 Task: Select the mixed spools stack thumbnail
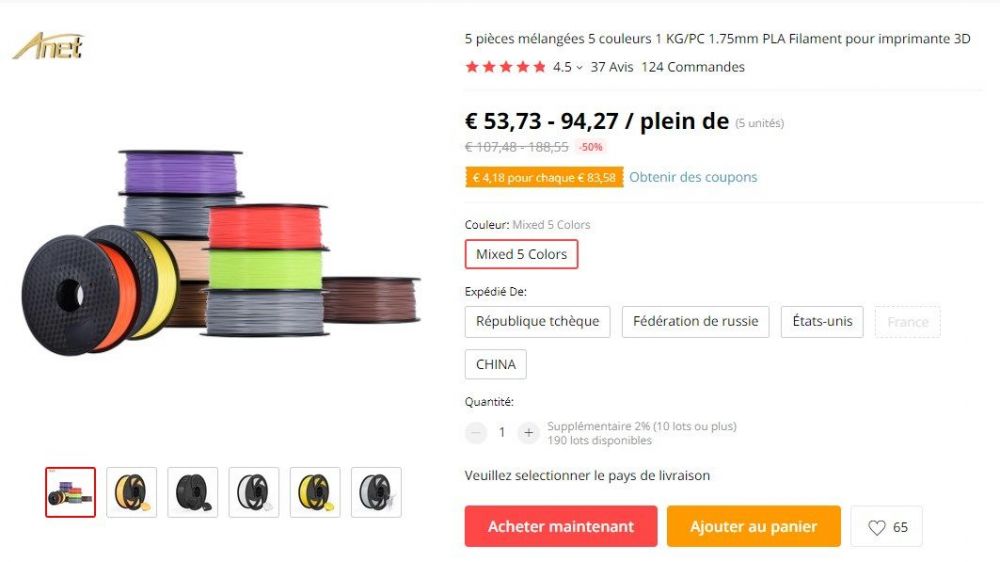coord(70,492)
